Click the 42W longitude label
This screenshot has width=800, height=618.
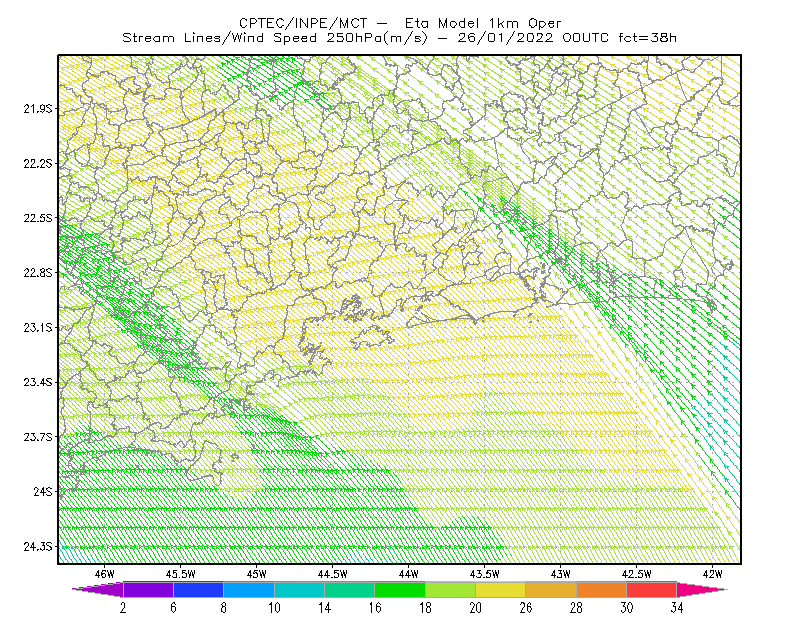point(712,574)
